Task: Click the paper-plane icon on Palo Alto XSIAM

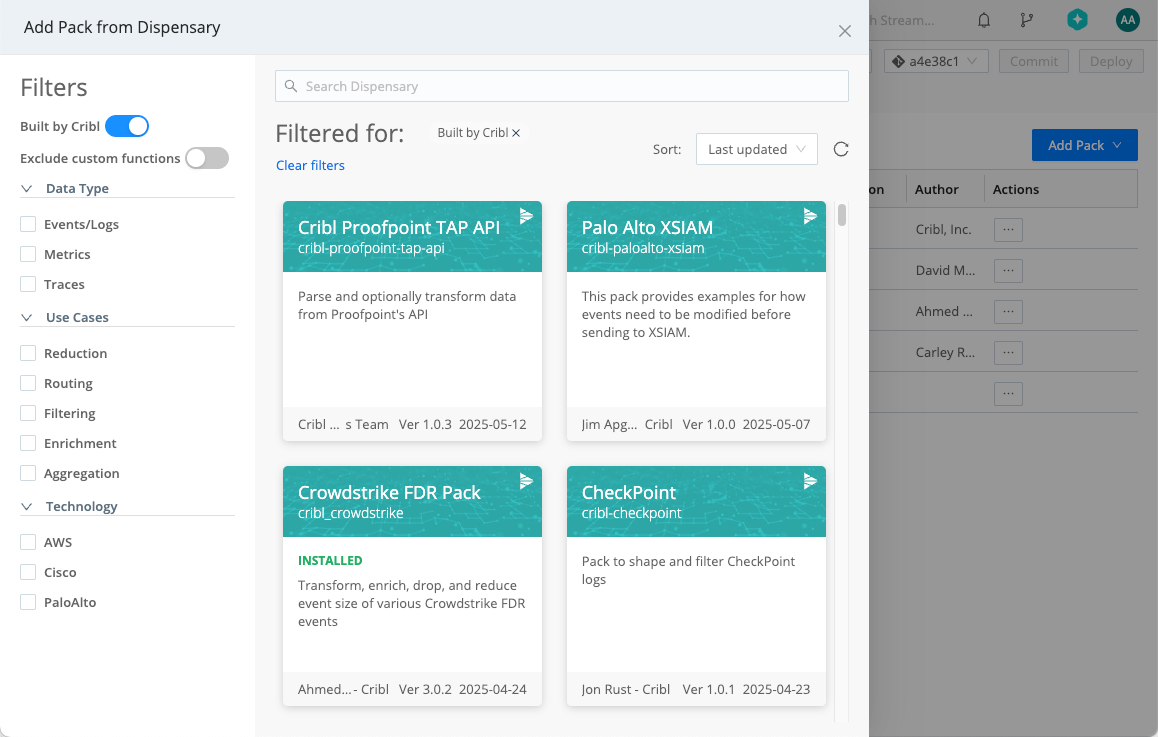Action: pos(810,216)
